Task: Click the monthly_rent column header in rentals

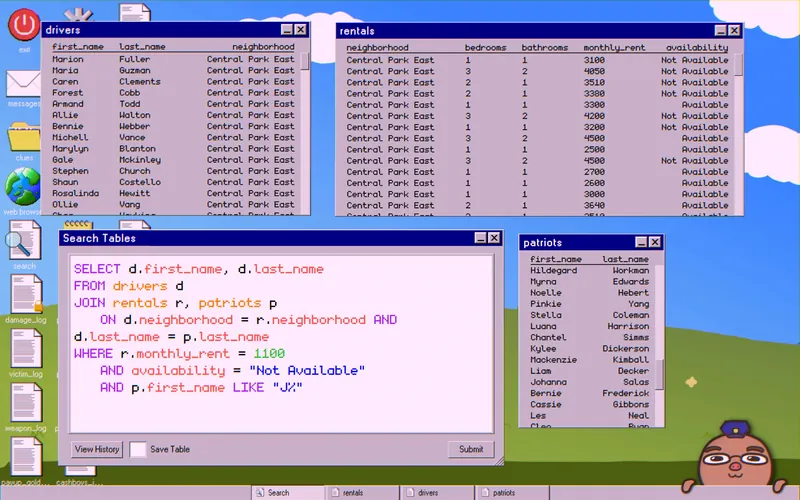Action: click(614, 47)
